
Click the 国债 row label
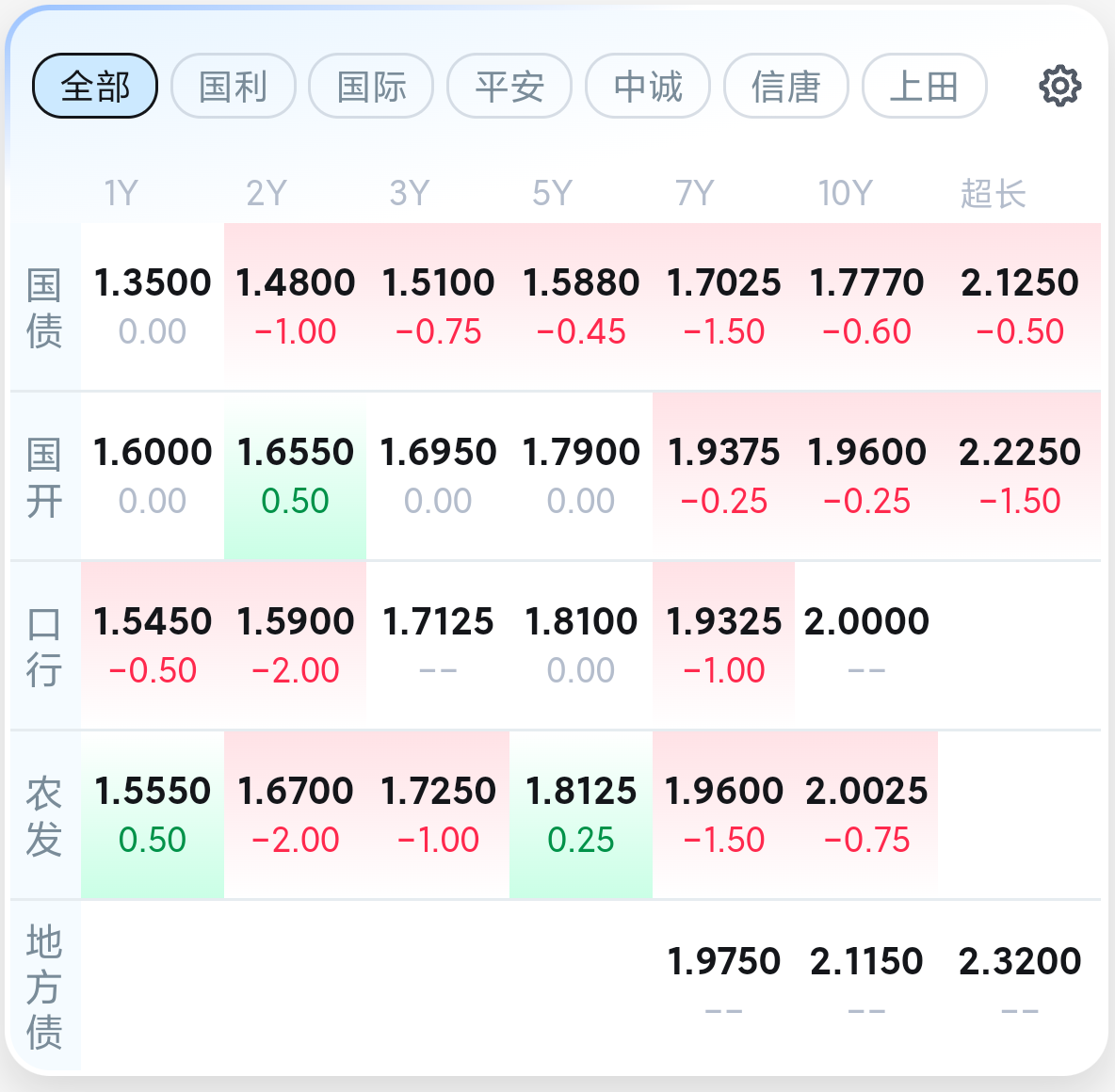coord(44,308)
